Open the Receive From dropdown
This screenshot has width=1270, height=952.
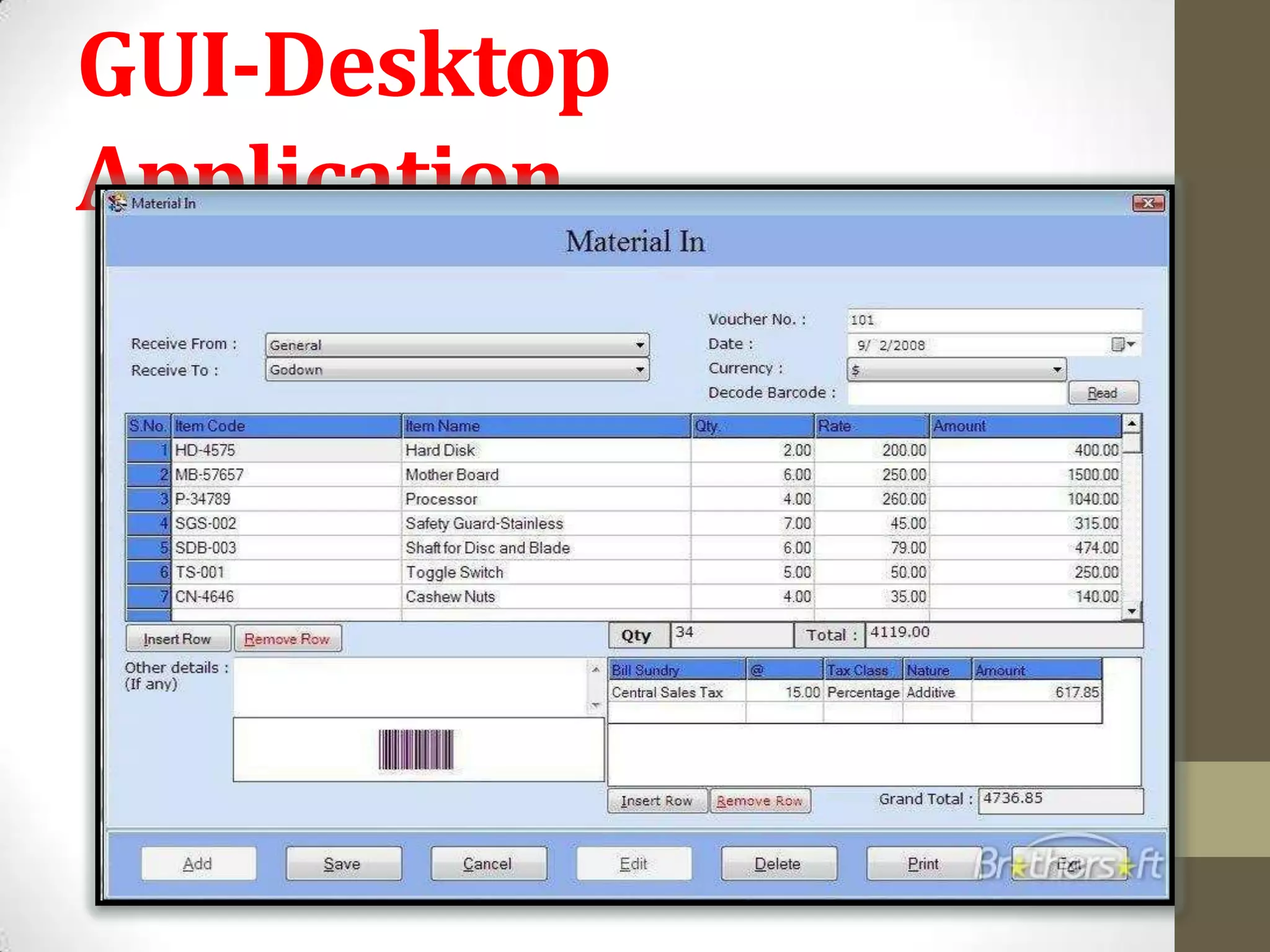457,345
